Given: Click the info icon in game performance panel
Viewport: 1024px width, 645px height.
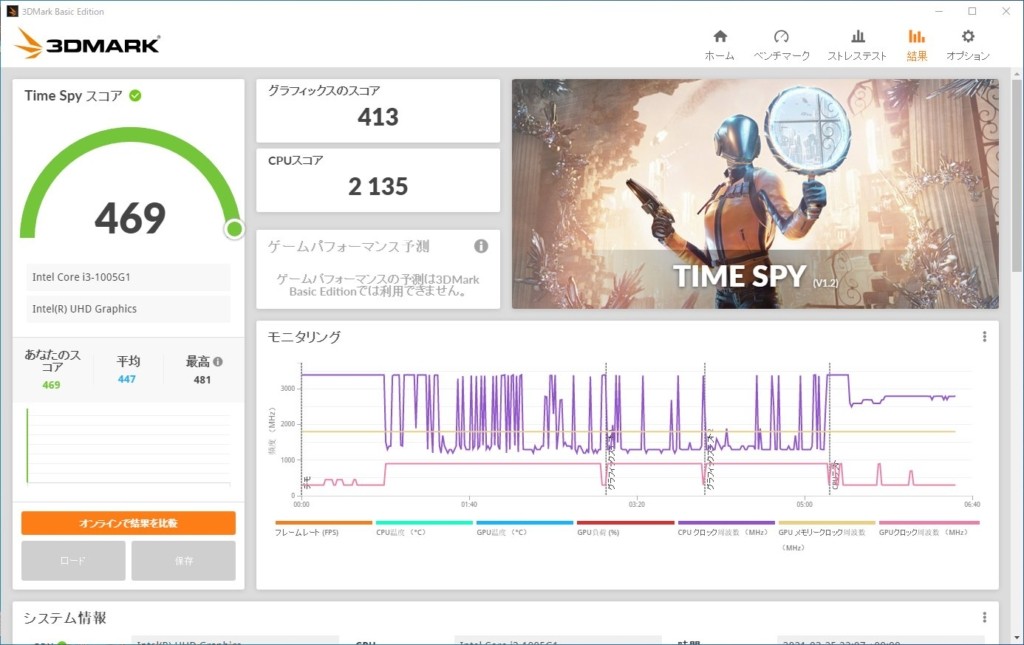Looking at the screenshot, I should point(481,246).
